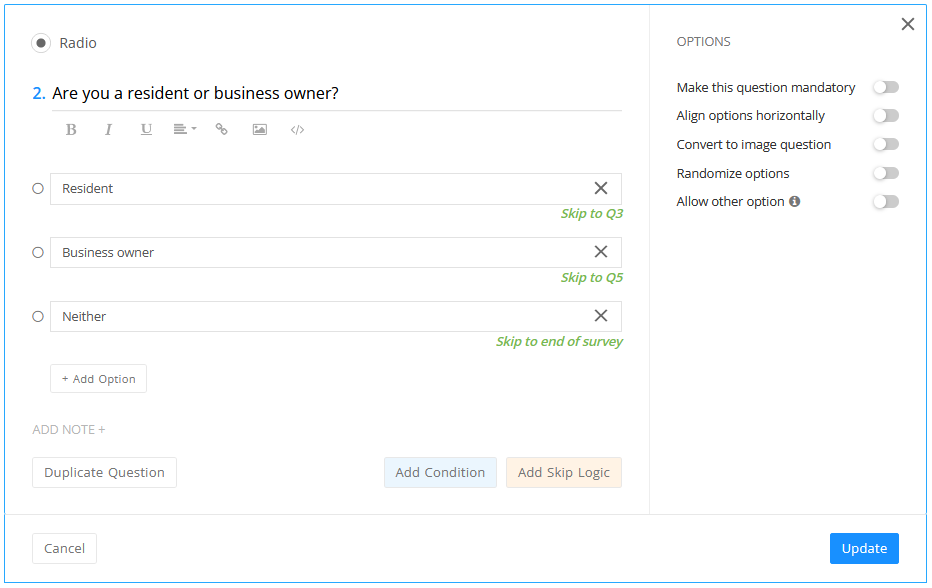Click the Business owner text field
The height and width of the screenshot is (588, 932).
pos(336,253)
